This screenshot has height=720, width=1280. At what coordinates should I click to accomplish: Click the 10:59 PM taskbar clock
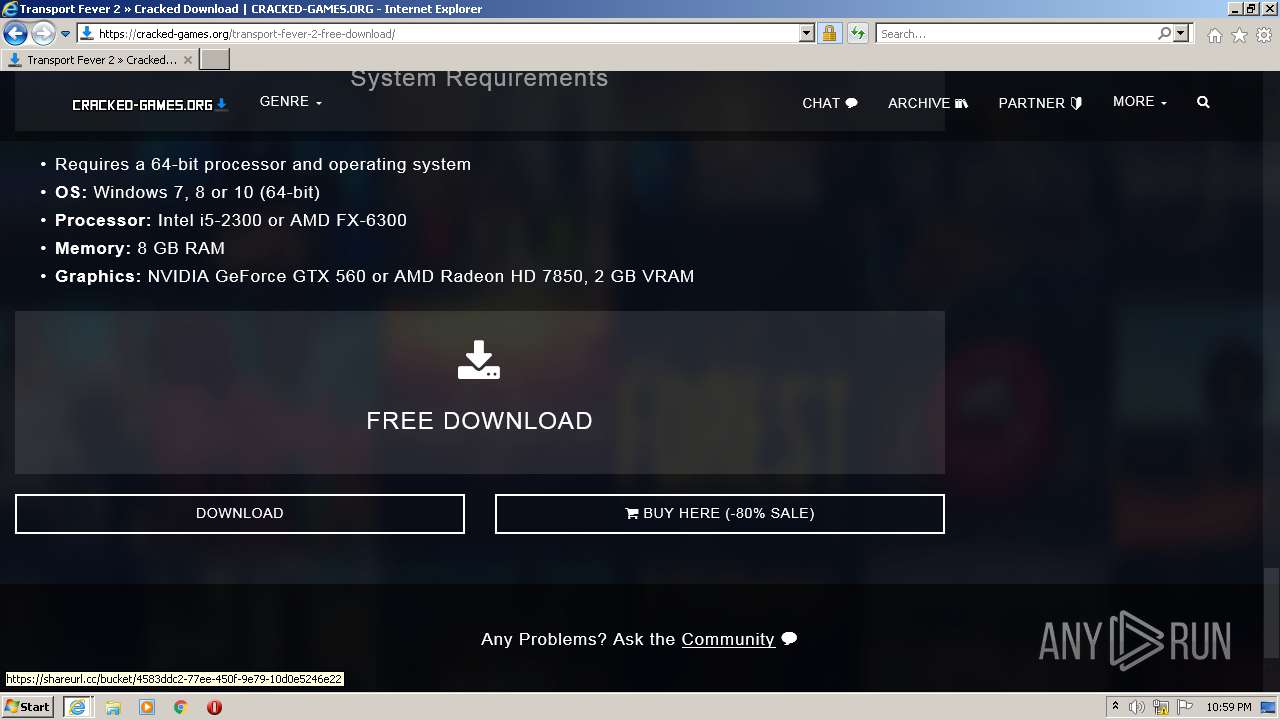[x=1229, y=707]
